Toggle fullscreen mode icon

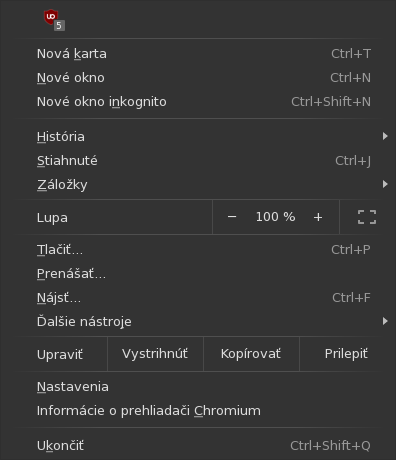pos(367,217)
